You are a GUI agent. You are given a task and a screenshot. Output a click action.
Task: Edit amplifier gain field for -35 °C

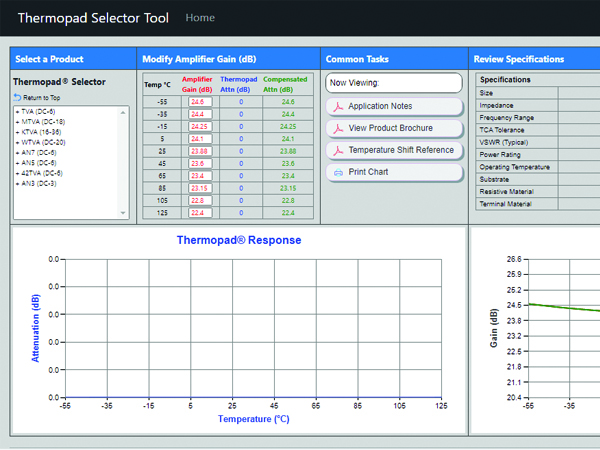tap(200, 114)
